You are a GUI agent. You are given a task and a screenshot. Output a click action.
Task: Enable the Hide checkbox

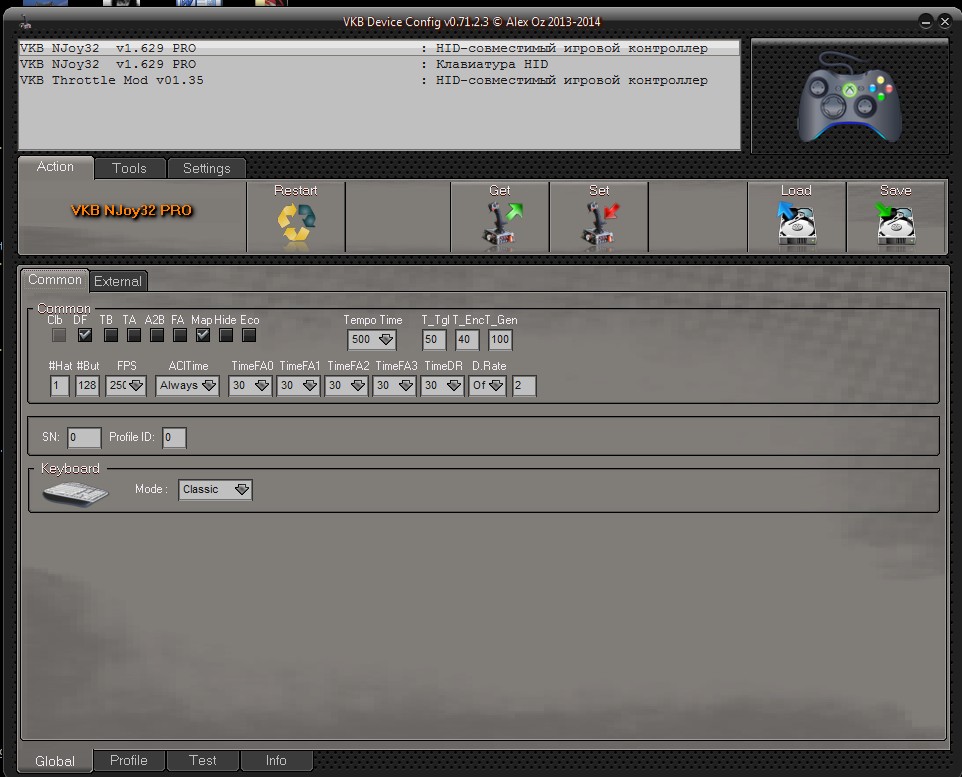pyautogui.click(x=226, y=335)
